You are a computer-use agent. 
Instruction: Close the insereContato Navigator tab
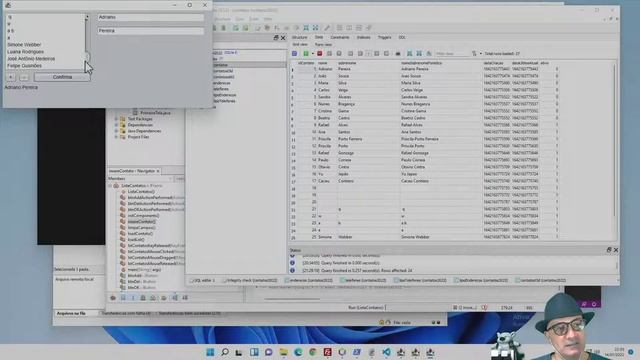coord(158,171)
